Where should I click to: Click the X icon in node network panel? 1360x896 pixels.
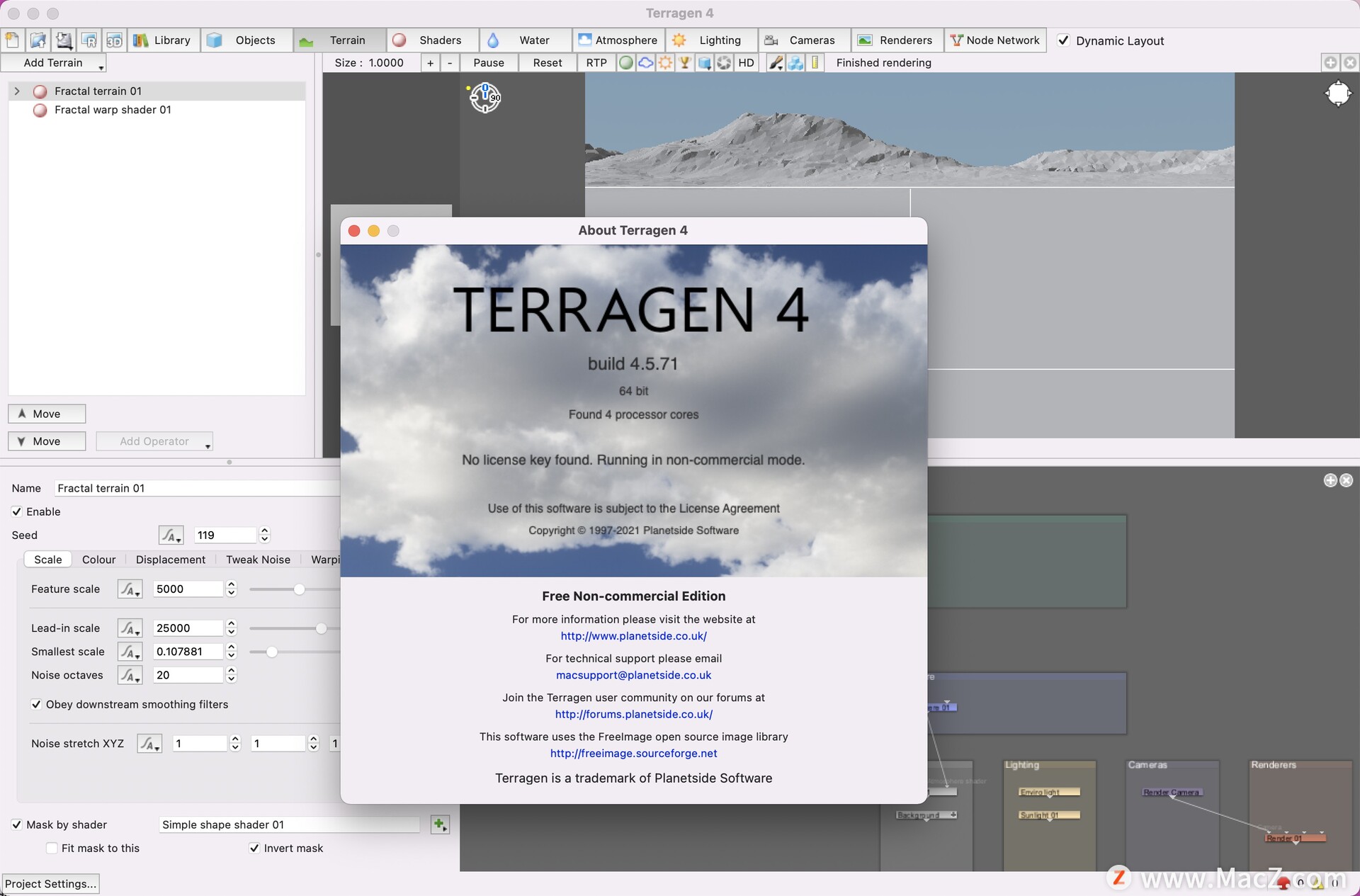(x=1347, y=480)
